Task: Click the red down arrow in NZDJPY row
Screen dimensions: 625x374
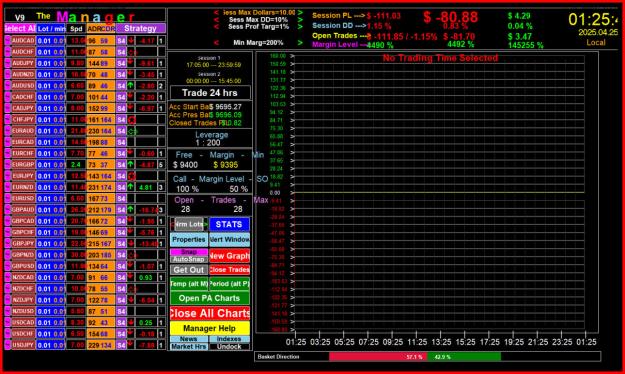Action: click(131, 299)
